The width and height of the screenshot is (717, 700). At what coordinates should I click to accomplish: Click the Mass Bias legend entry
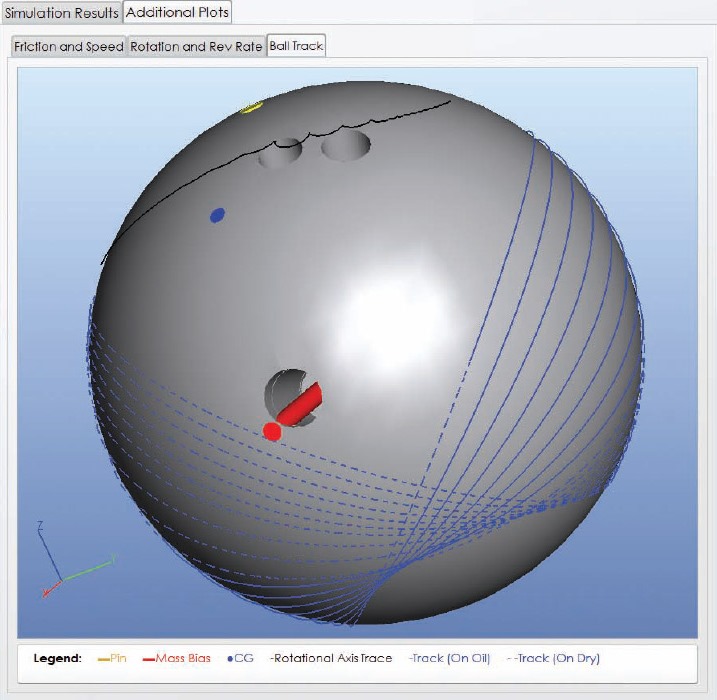point(177,658)
